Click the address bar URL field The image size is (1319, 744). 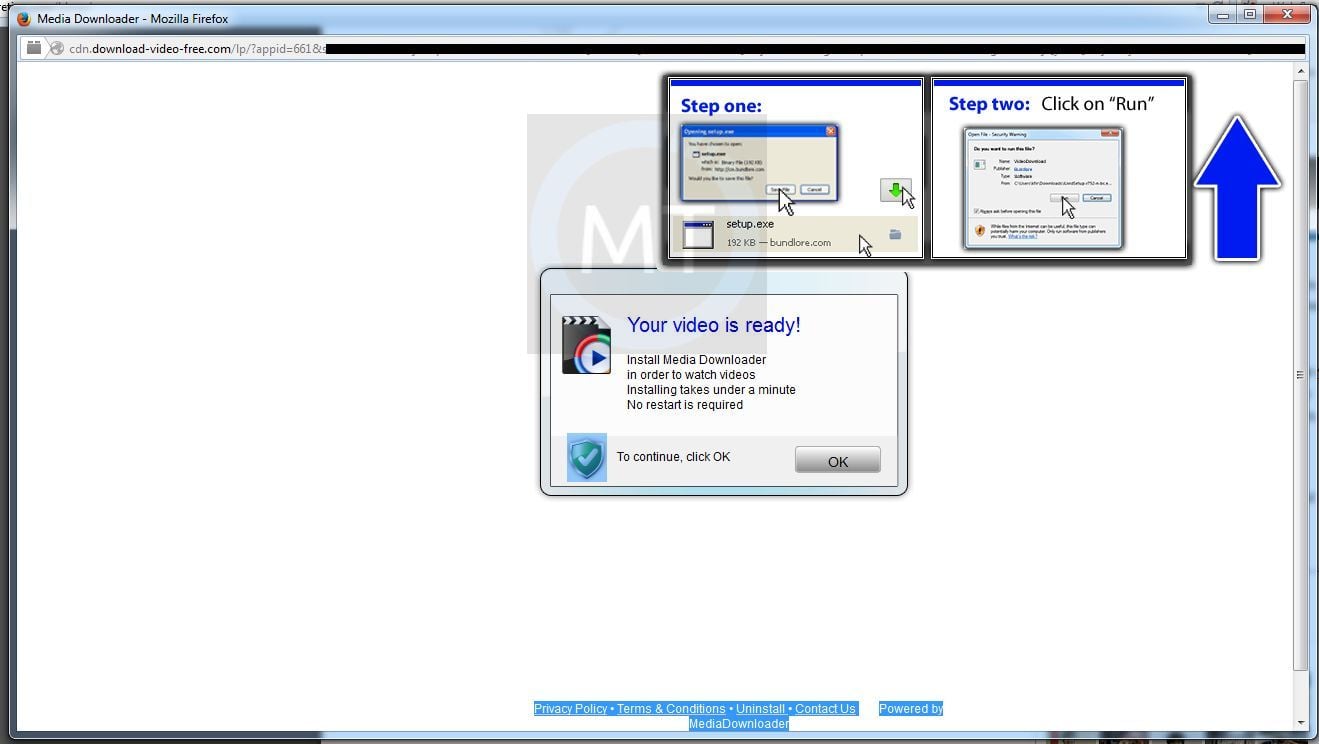662,48
